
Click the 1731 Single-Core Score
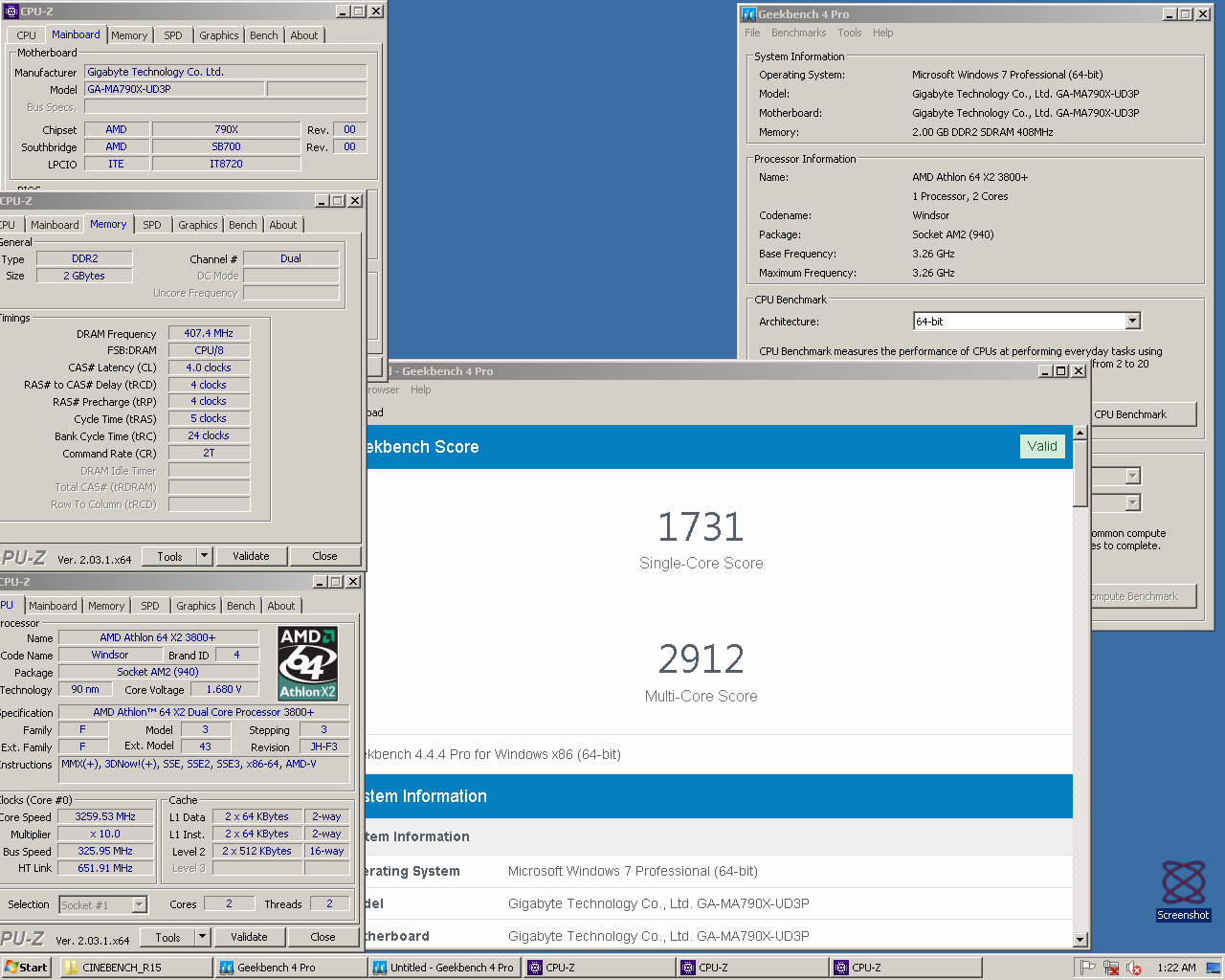701,527
